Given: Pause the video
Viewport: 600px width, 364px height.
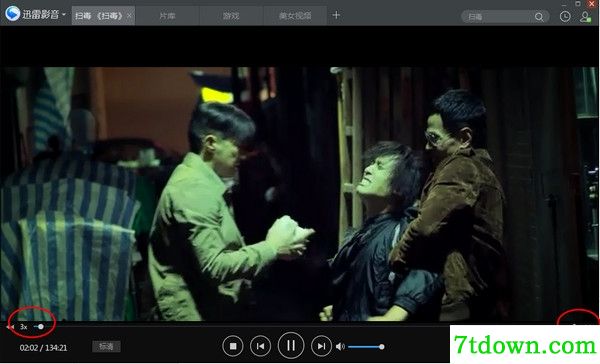Looking at the screenshot, I should (x=291, y=346).
